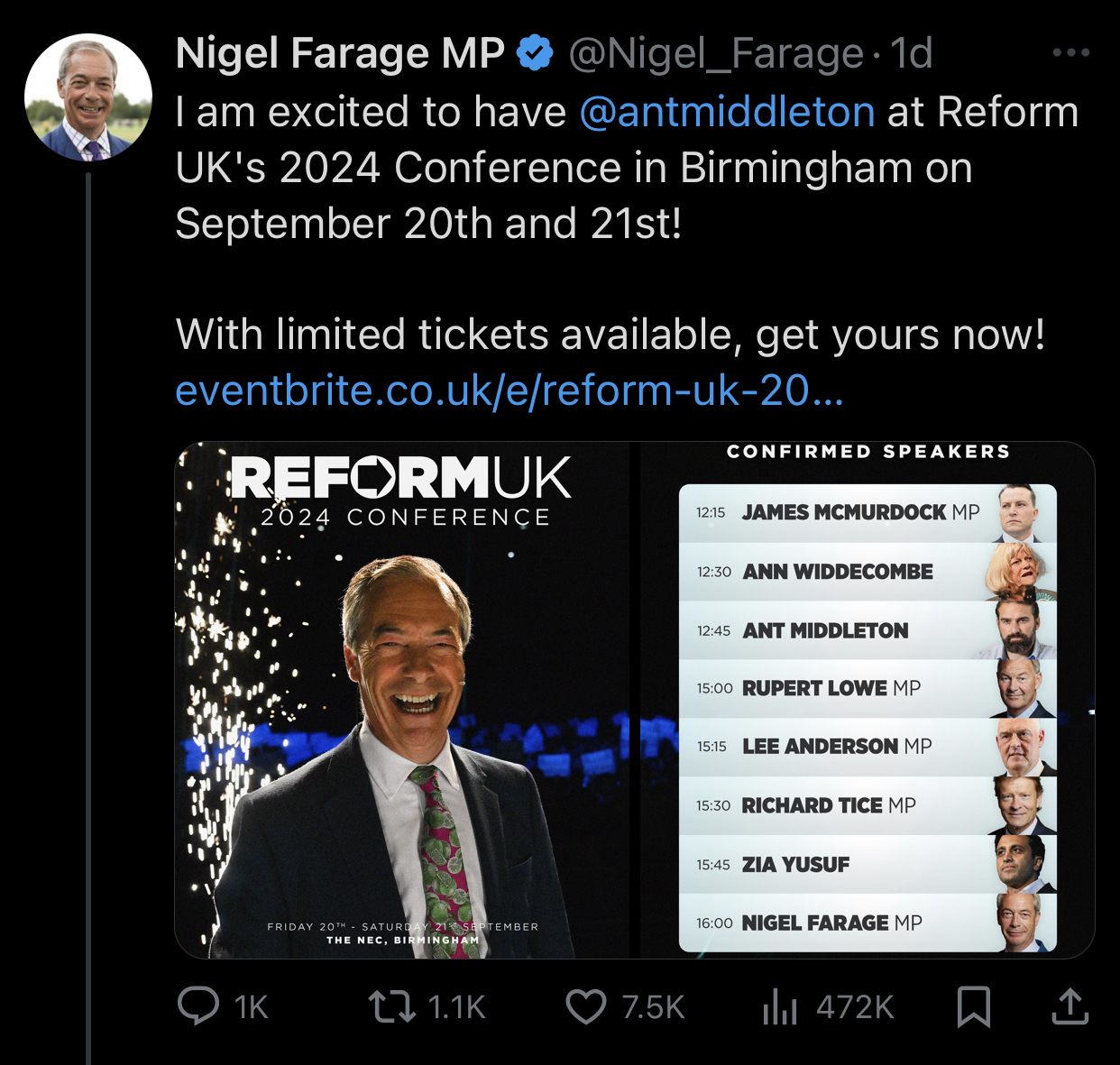The height and width of the screenshot is (1065, 1120).
Task: Like the tweet with heart icon
Action: (x=586, y=1006)
